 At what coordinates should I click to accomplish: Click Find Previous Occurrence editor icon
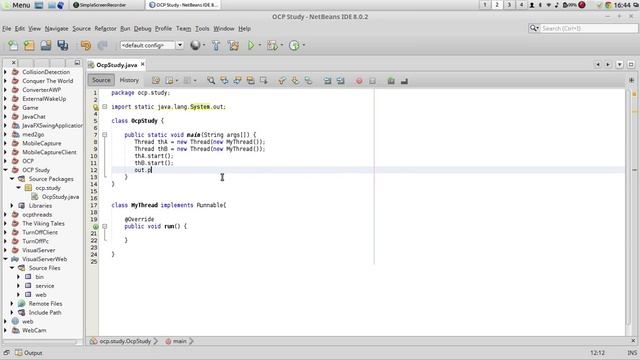coord(224,80)
